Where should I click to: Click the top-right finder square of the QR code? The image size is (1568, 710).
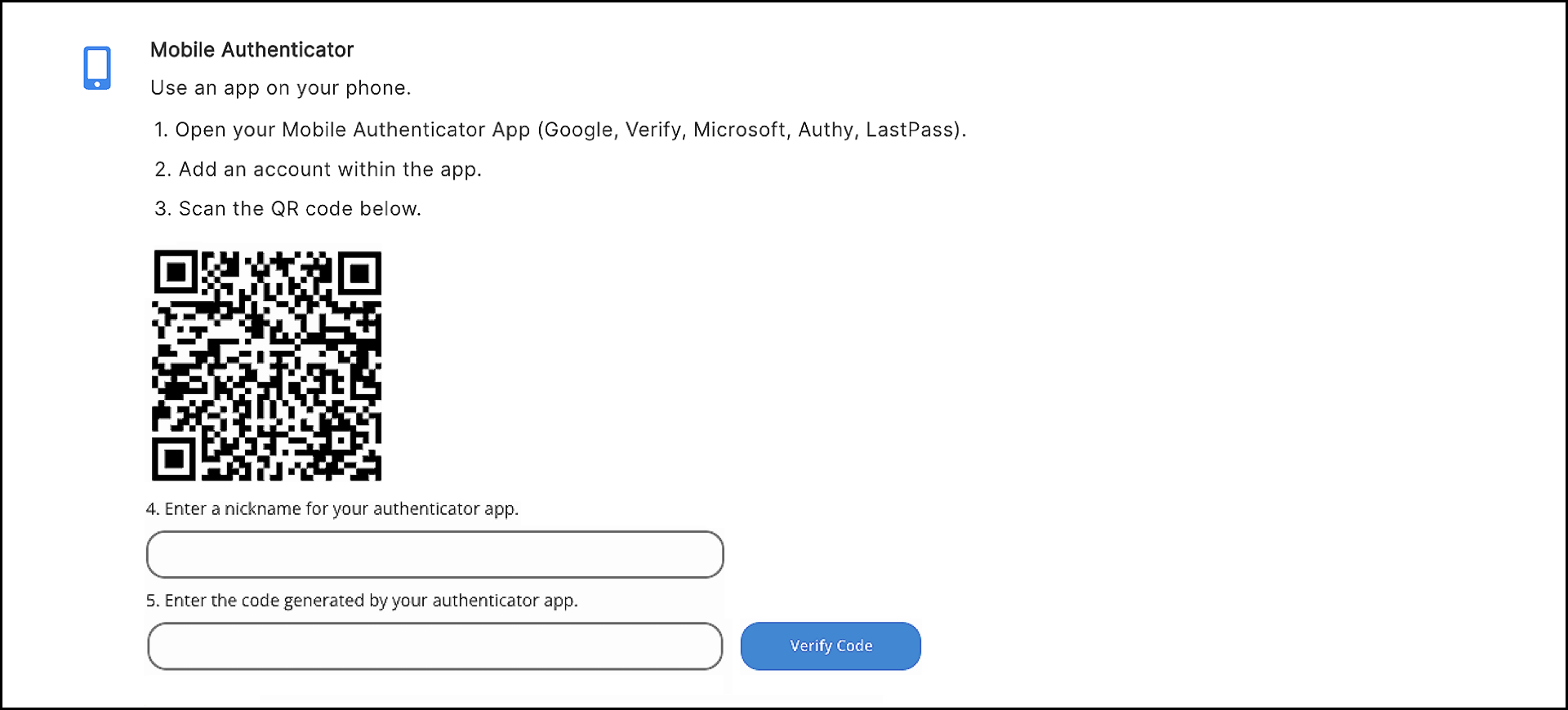[x=358, y=273]
